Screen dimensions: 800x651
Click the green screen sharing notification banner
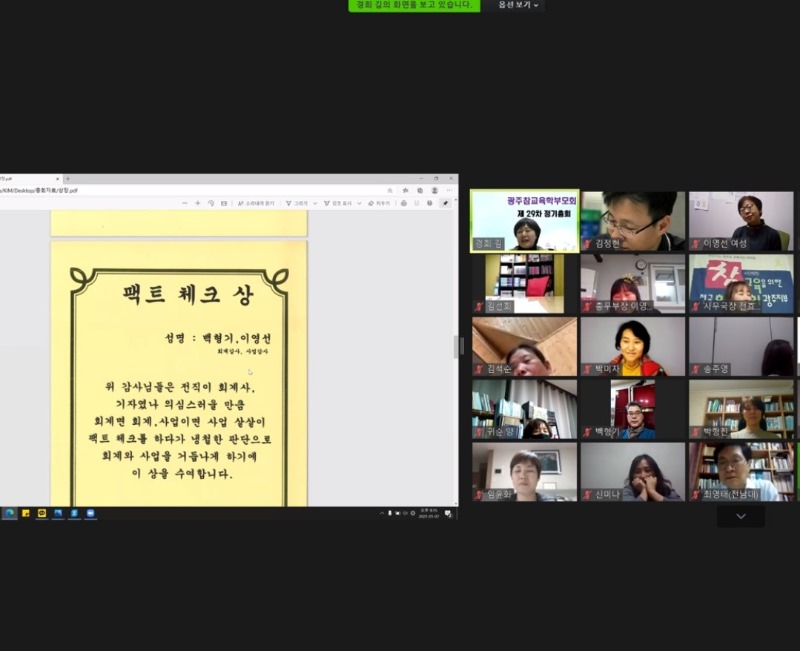414,5
